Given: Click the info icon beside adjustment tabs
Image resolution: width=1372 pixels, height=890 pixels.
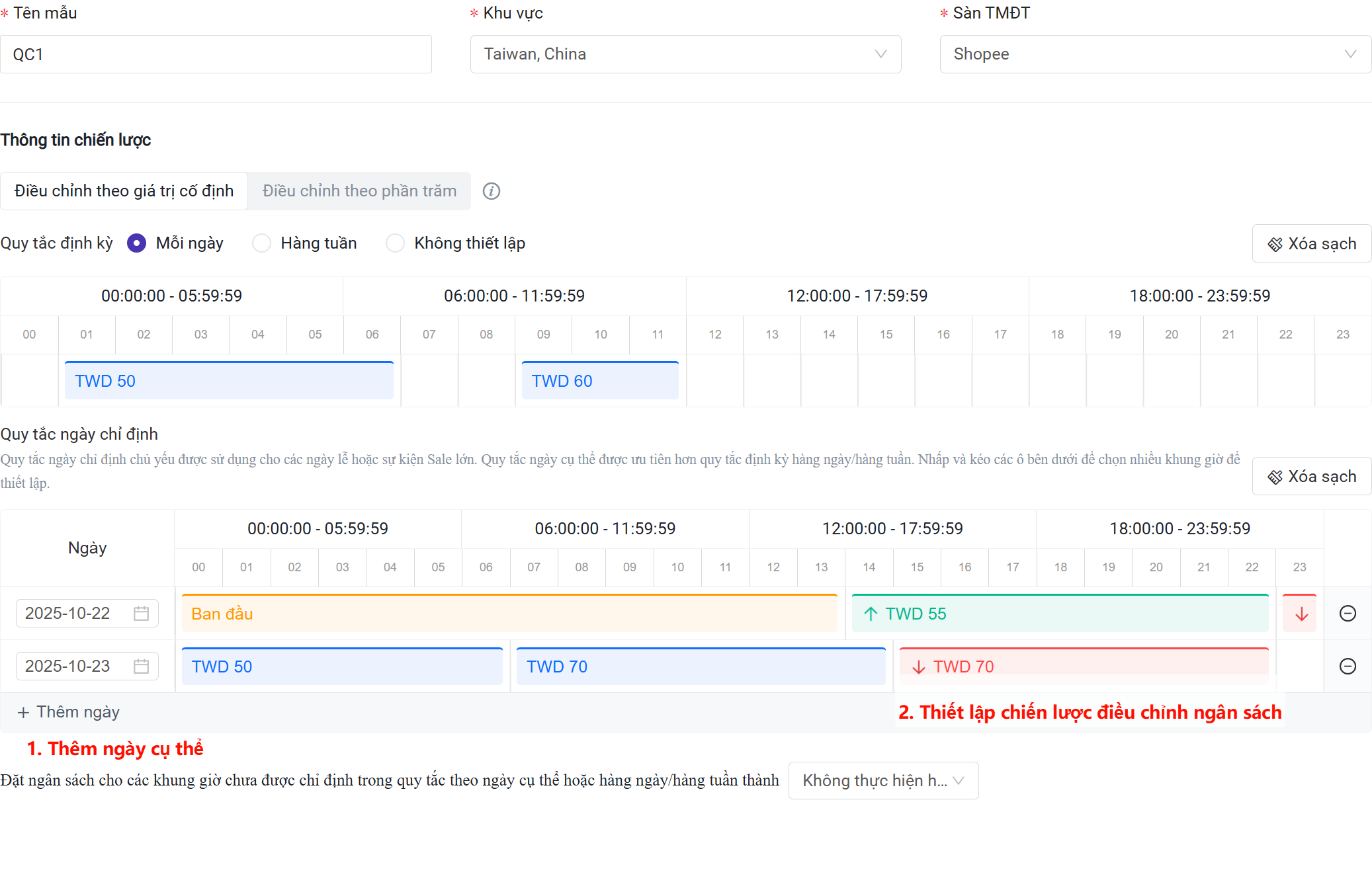Looking at the screenshot, I should tap(491, 191).
